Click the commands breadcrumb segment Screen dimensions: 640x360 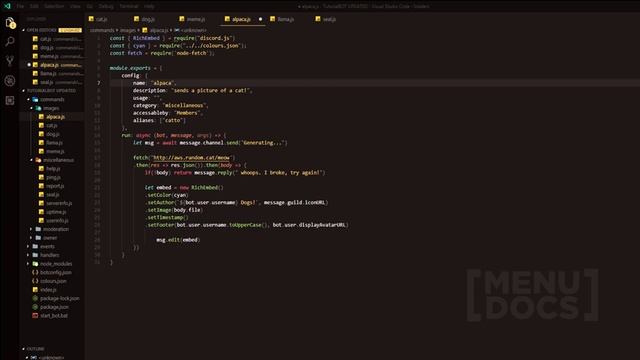(x=102, y=30)
